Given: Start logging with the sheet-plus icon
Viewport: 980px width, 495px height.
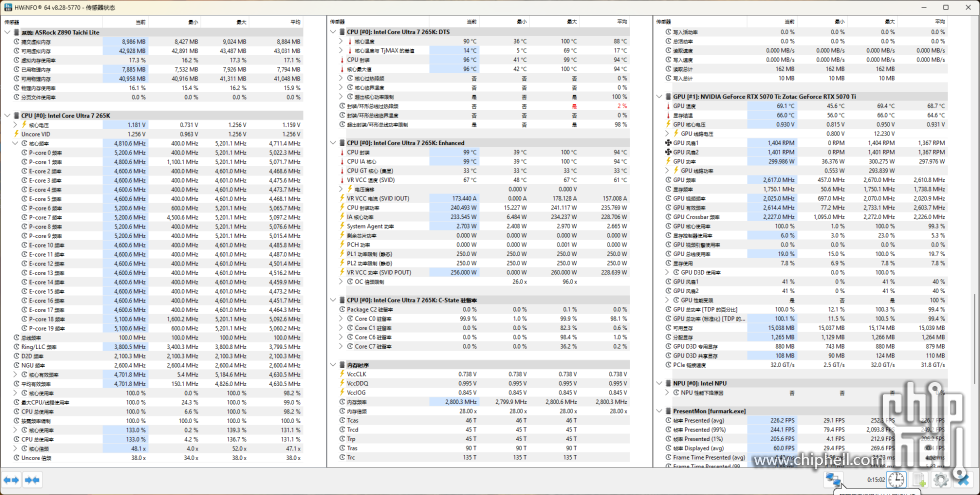Looking at the screenshot, I should (919, 479).
